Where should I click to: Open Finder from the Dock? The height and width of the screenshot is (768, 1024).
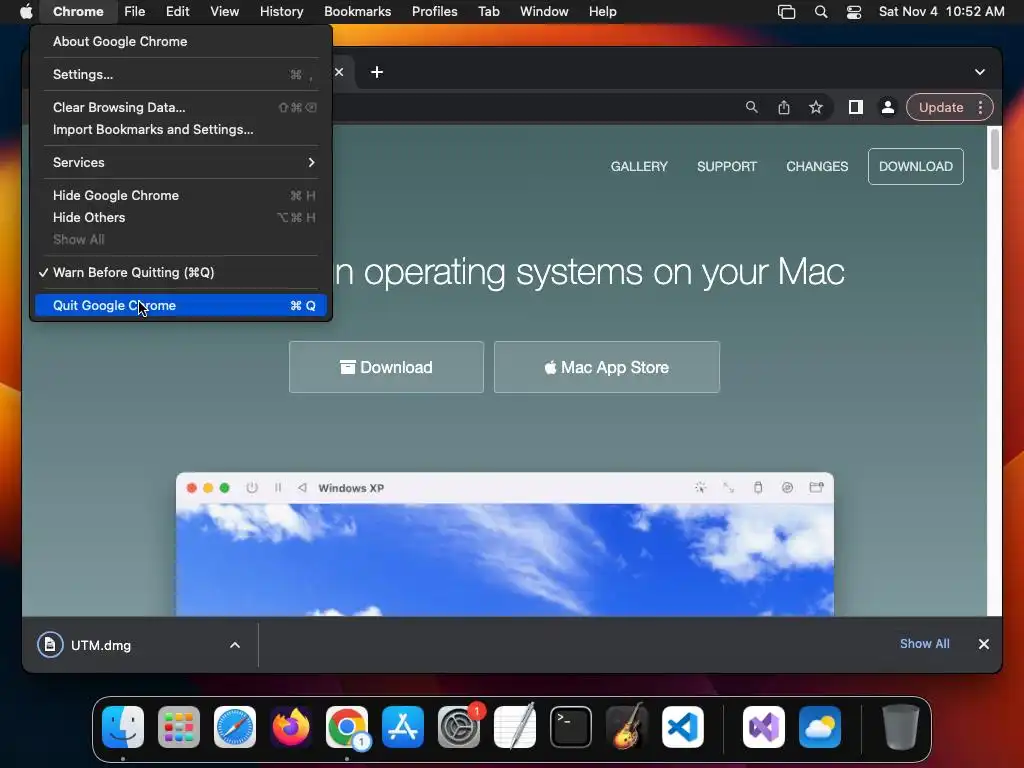click(123, 727)
